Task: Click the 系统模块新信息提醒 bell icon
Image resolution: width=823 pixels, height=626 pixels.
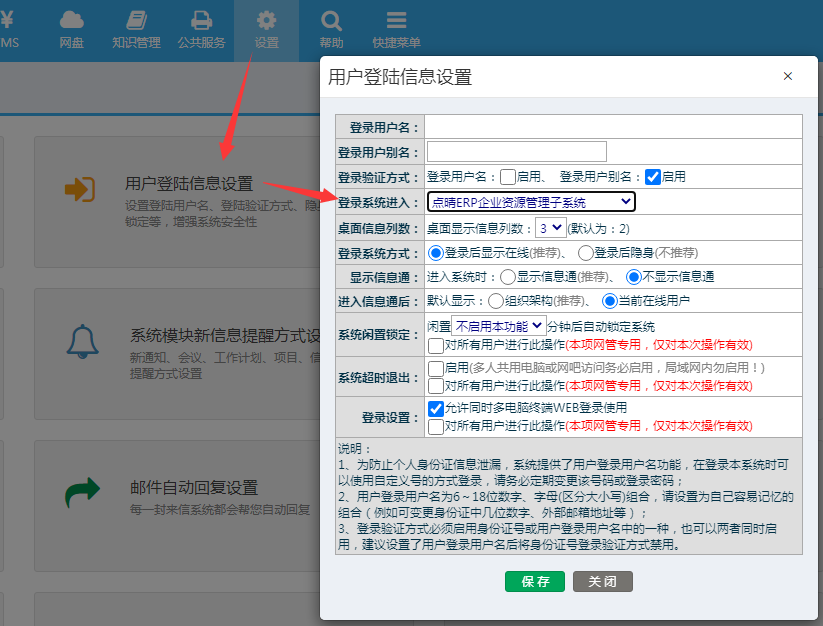Action: click(82, 341)
